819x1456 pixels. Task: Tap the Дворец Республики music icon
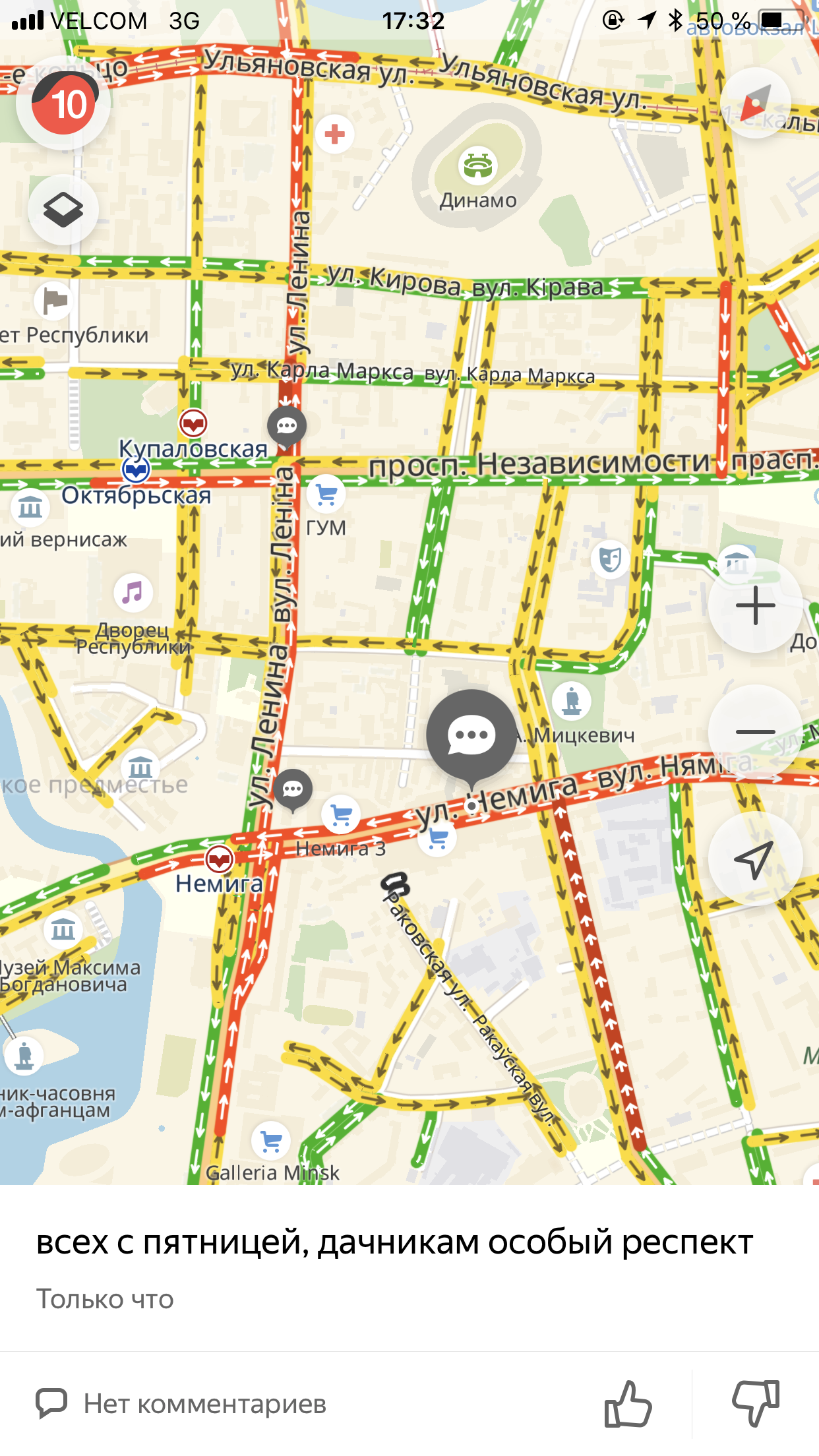click(x=133, y=592)
